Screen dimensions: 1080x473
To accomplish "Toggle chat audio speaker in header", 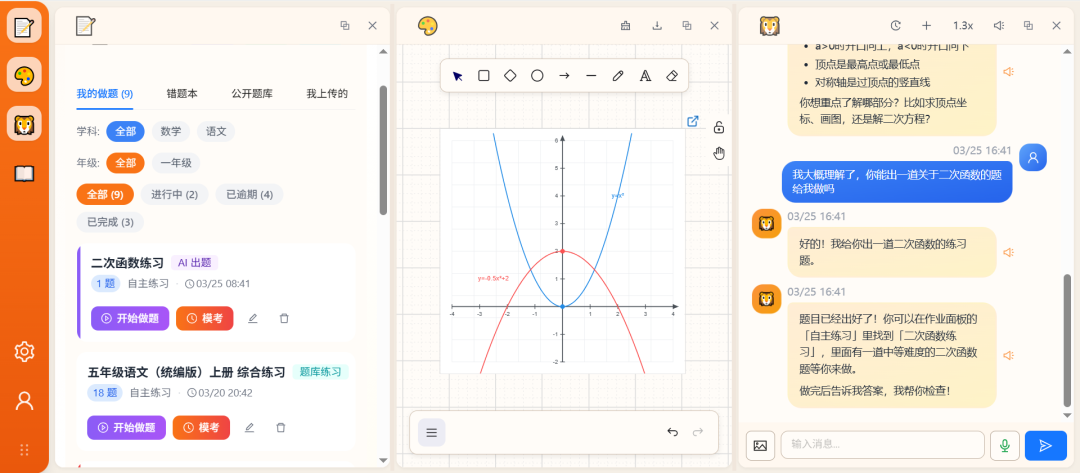I will pyautogui.click(x=998, y=26).
